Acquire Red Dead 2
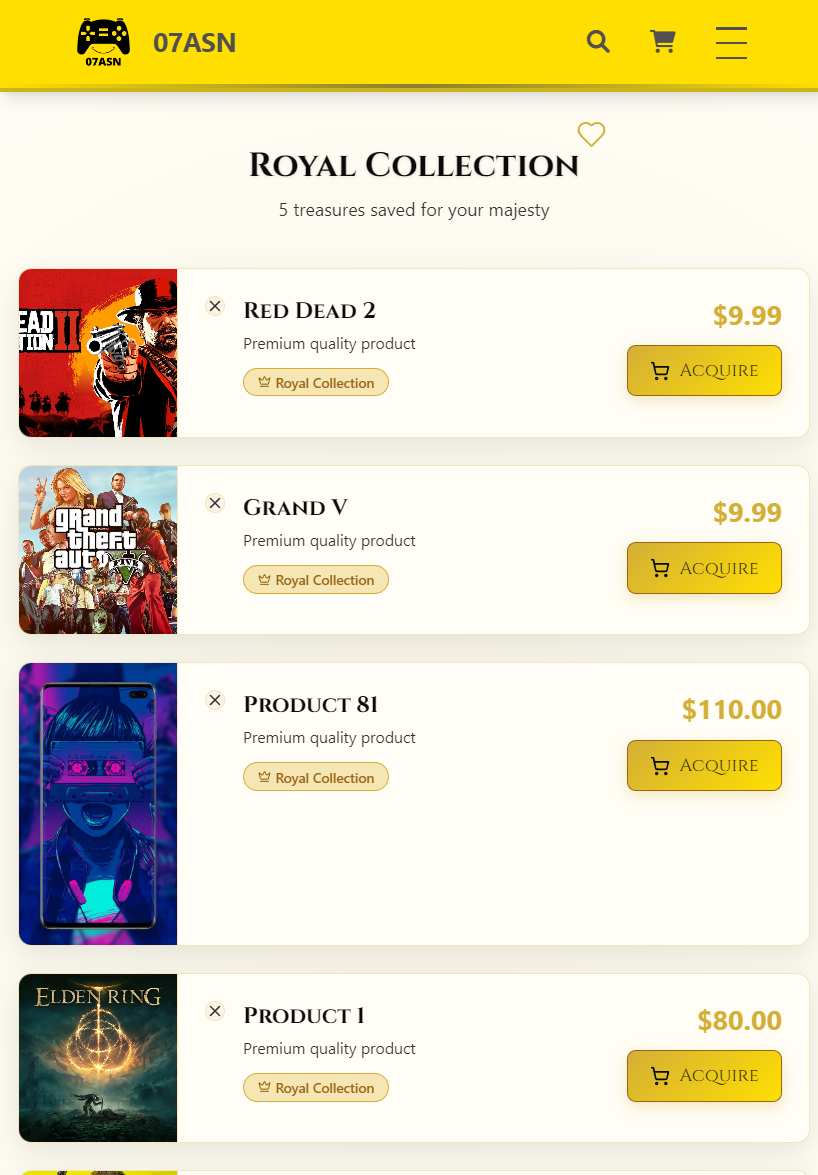 point(704,371)
